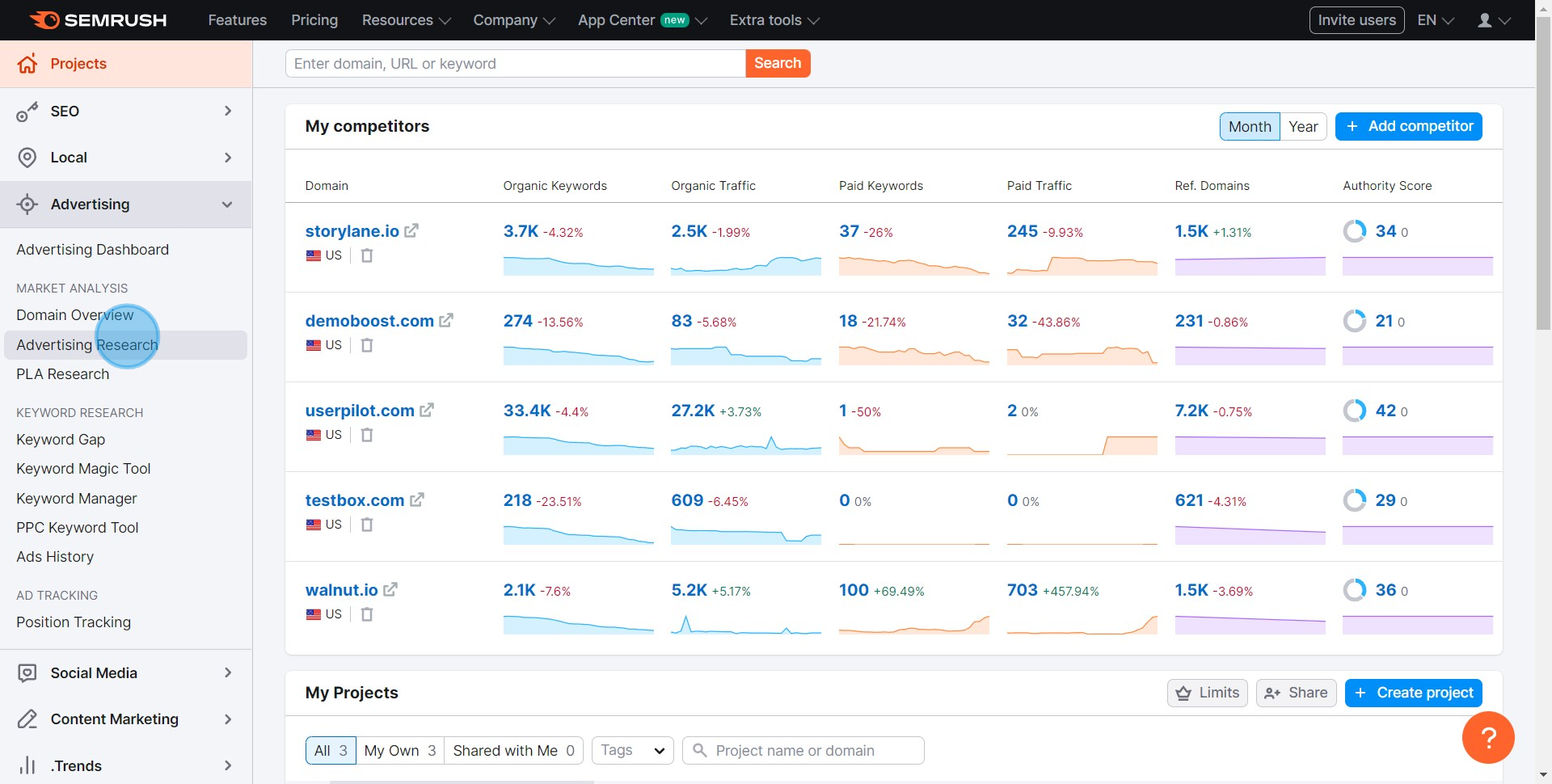This screenshot has height=784, width=1552.
Task: Click userpilot.com Organic Traffic trend chart
Action: pos(746,445)
